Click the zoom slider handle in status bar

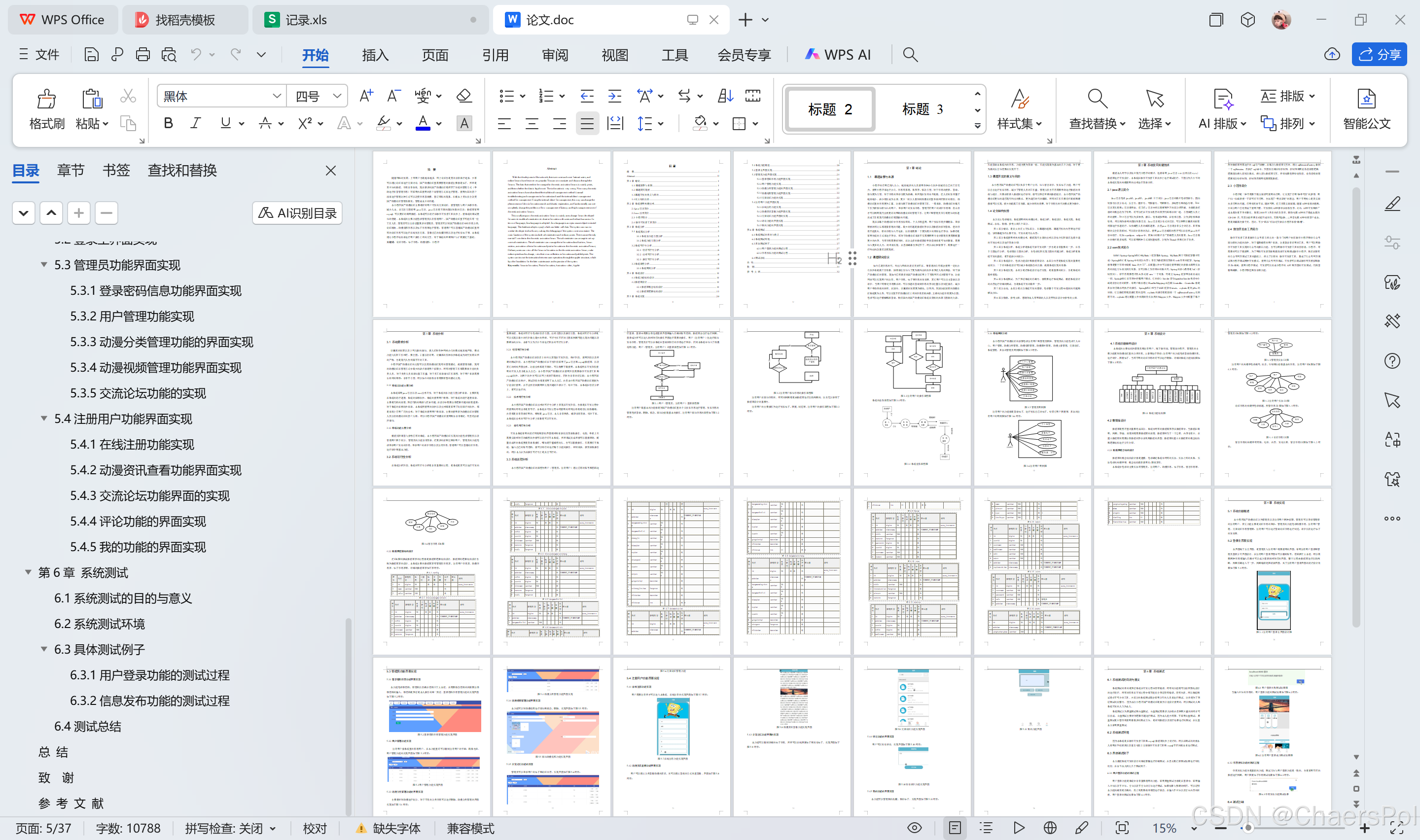1248,828
